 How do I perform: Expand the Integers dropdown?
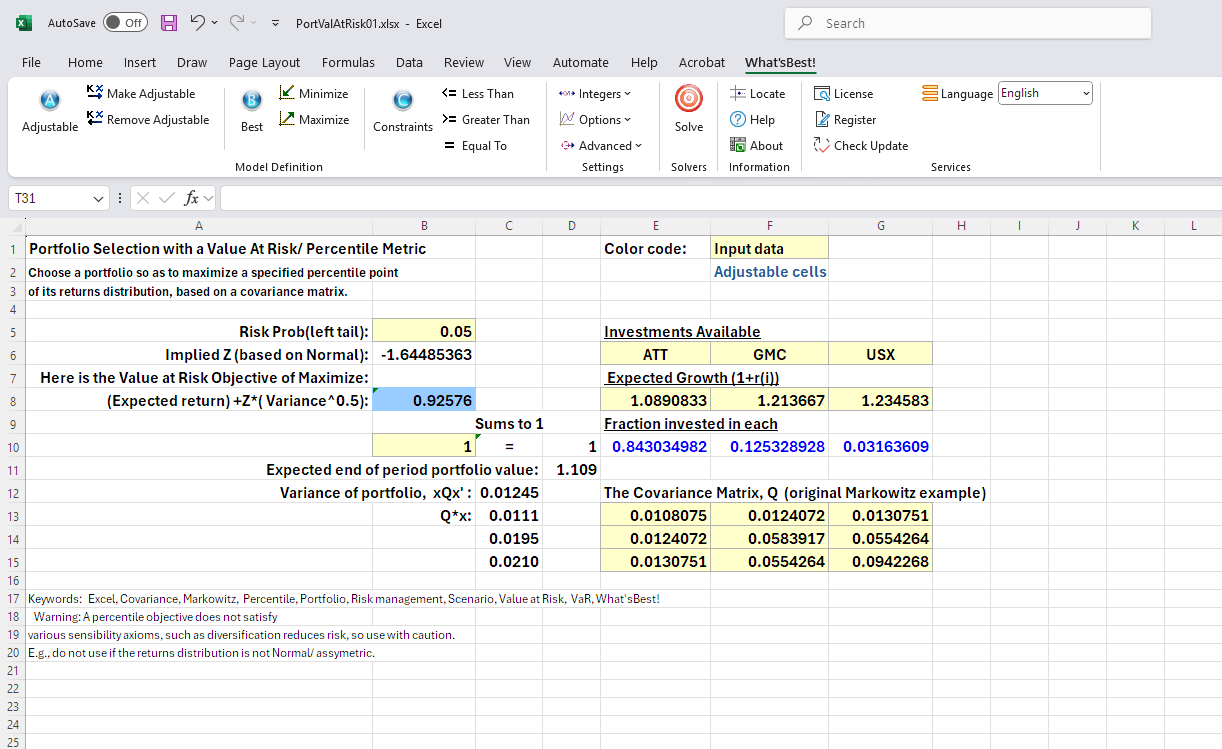[x=595, y=94]
